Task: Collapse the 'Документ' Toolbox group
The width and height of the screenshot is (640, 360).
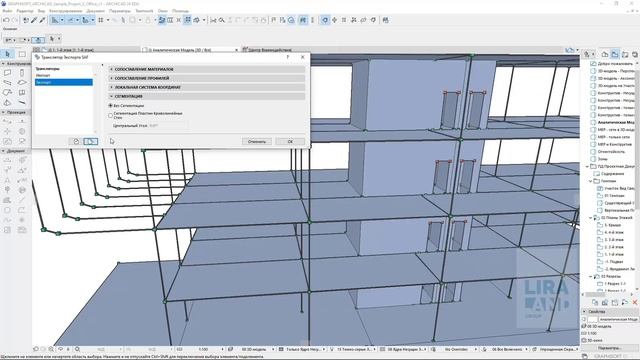Action: 3,151
